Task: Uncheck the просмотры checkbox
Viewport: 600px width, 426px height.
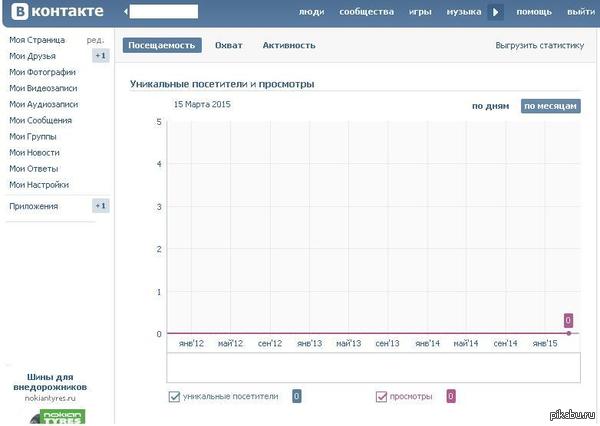Action: [x=381, y=397]
